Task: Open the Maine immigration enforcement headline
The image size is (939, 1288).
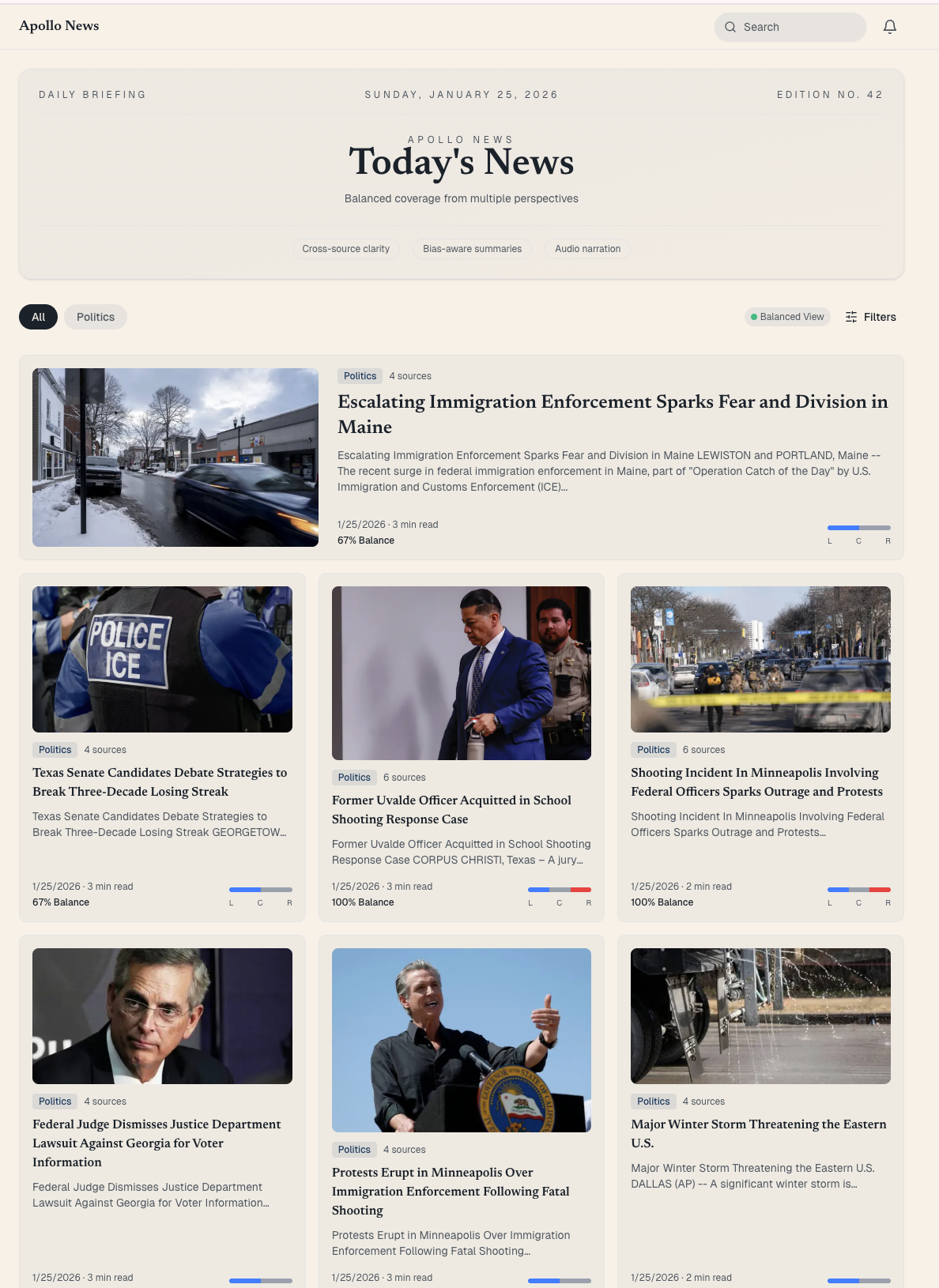Action: pos(613,414)
